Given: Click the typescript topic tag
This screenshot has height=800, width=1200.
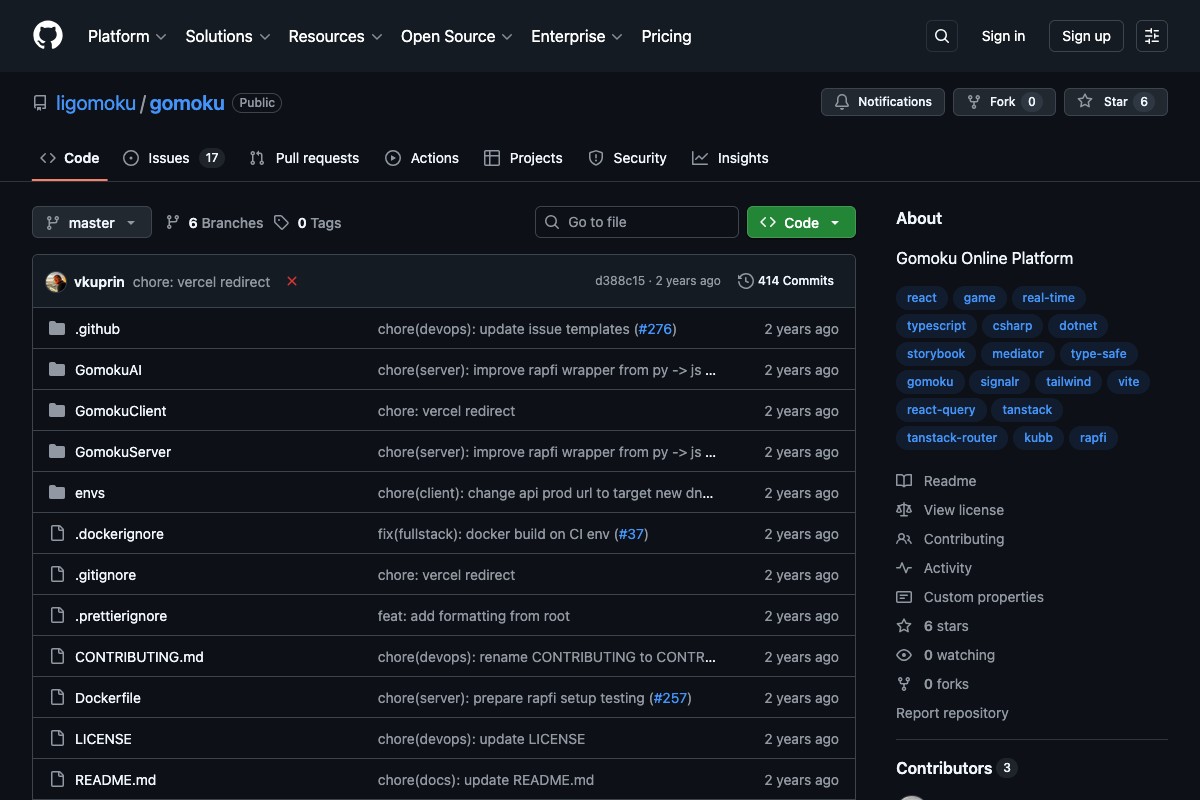Looking at the screenshot, I should [x=936, y=326].
